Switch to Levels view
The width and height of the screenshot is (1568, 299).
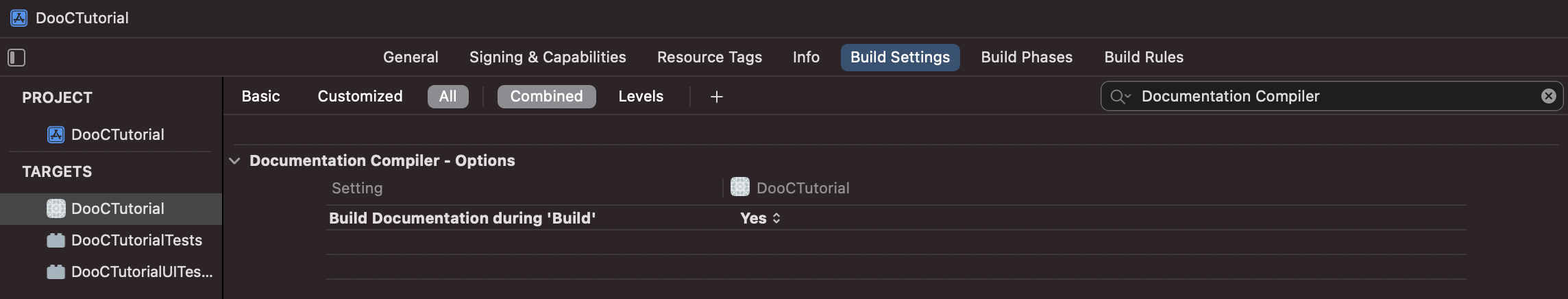641,96
